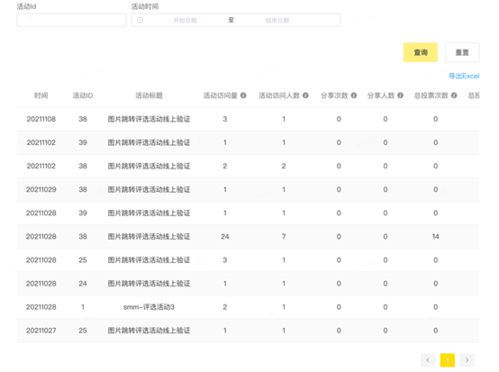
Task: Click visit count 2 in the smm-评选活动3 row
Action: click(x=225, y=307)
